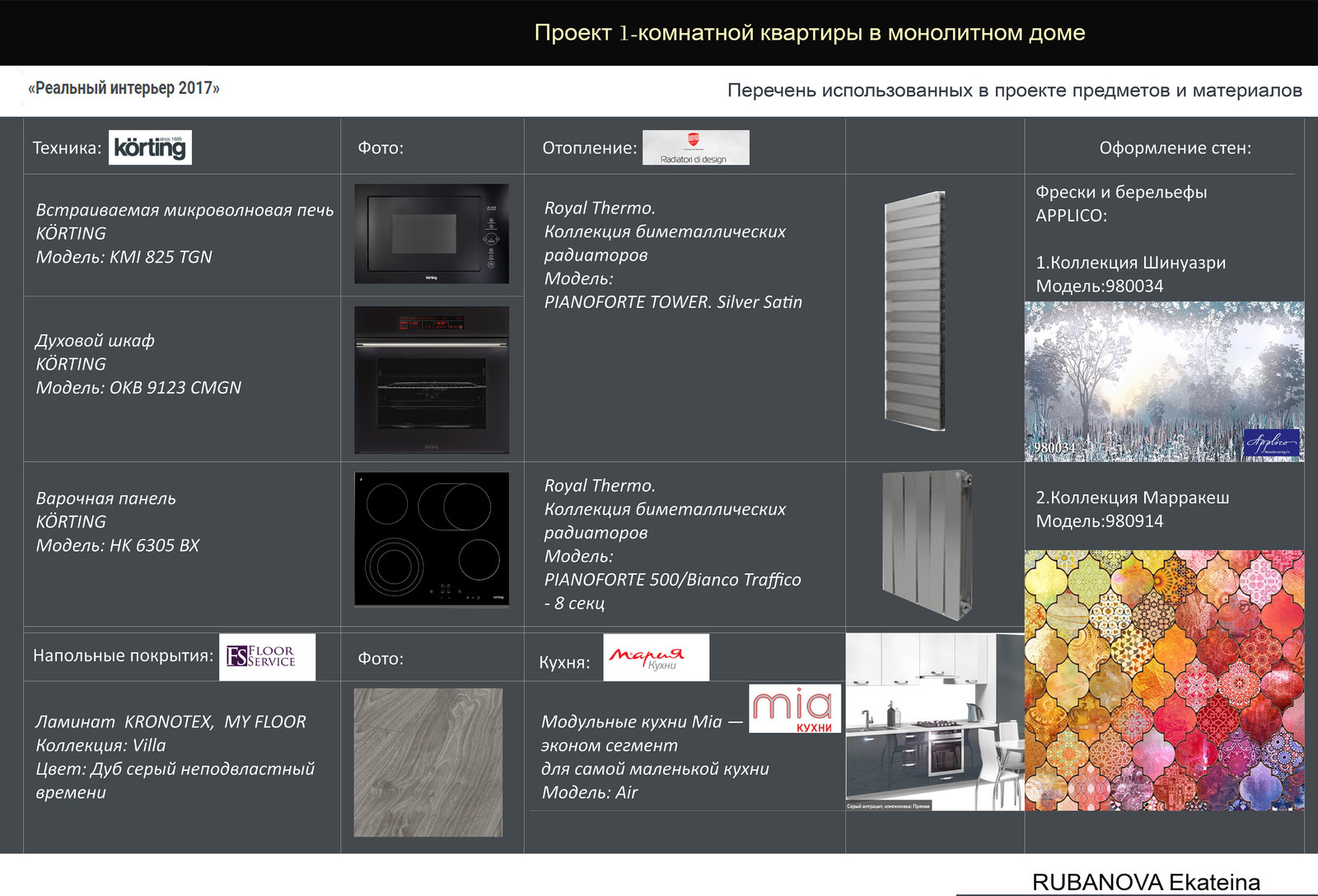Click '1.Коллекция Шинуазри' text
Image resolution: width=1318 pixels, height=896 pixels.
(1130, 263)
